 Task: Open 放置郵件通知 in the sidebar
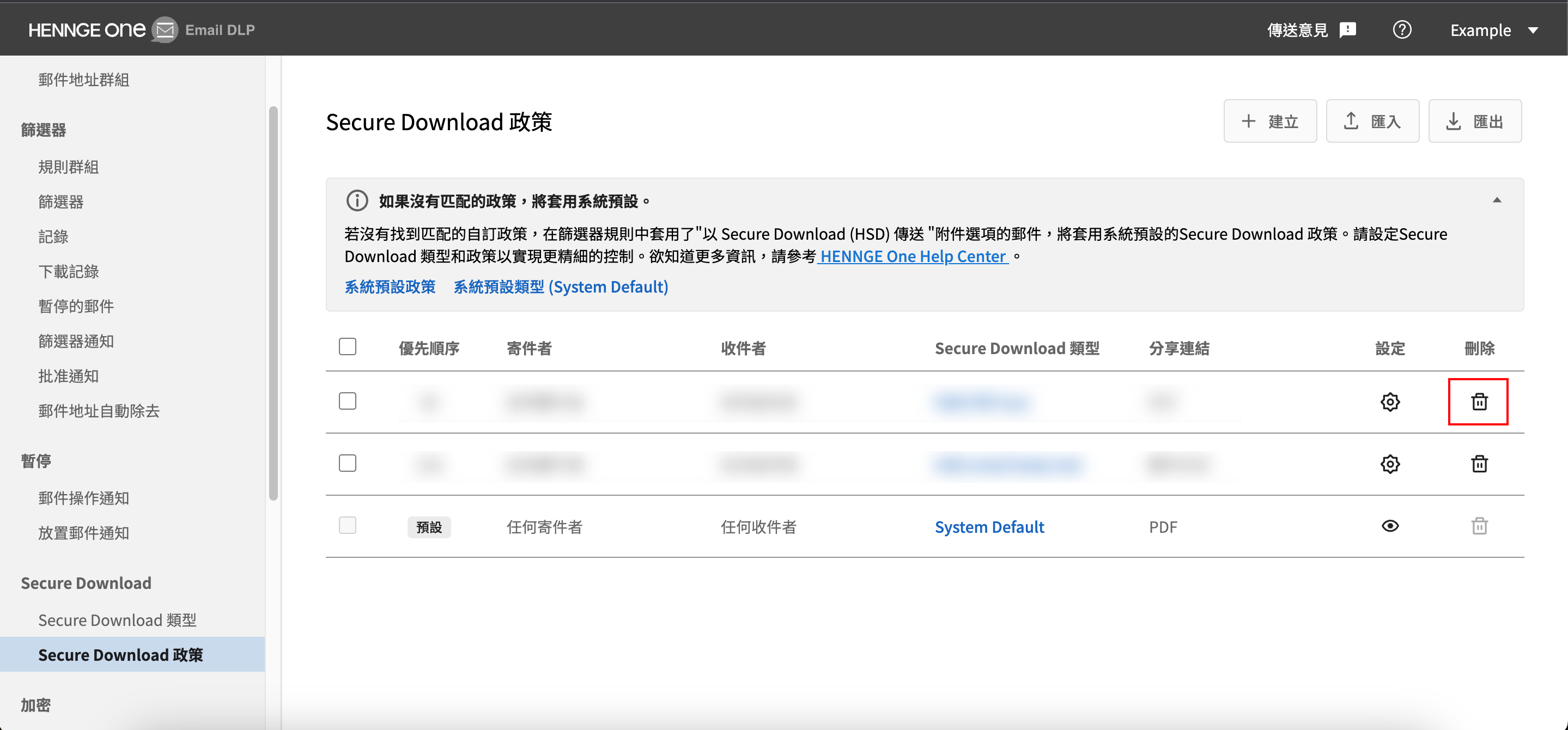point(84,533)
